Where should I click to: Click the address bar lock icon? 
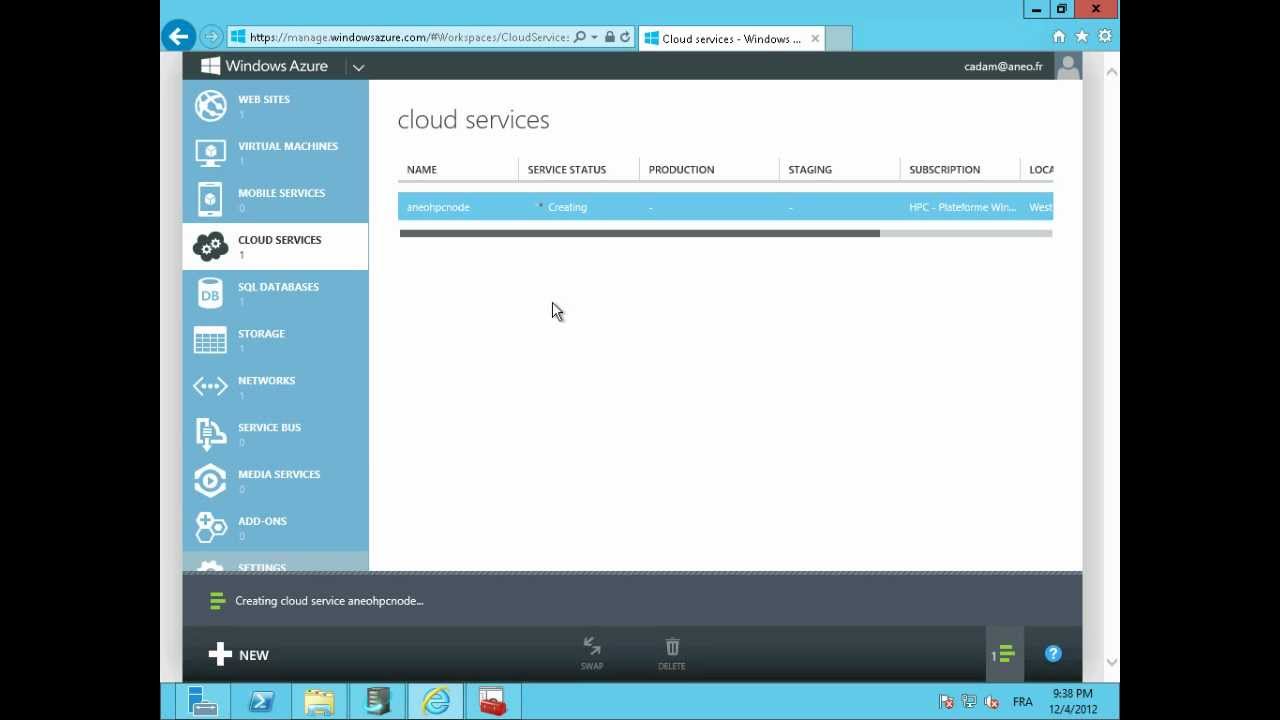[610, 37]
